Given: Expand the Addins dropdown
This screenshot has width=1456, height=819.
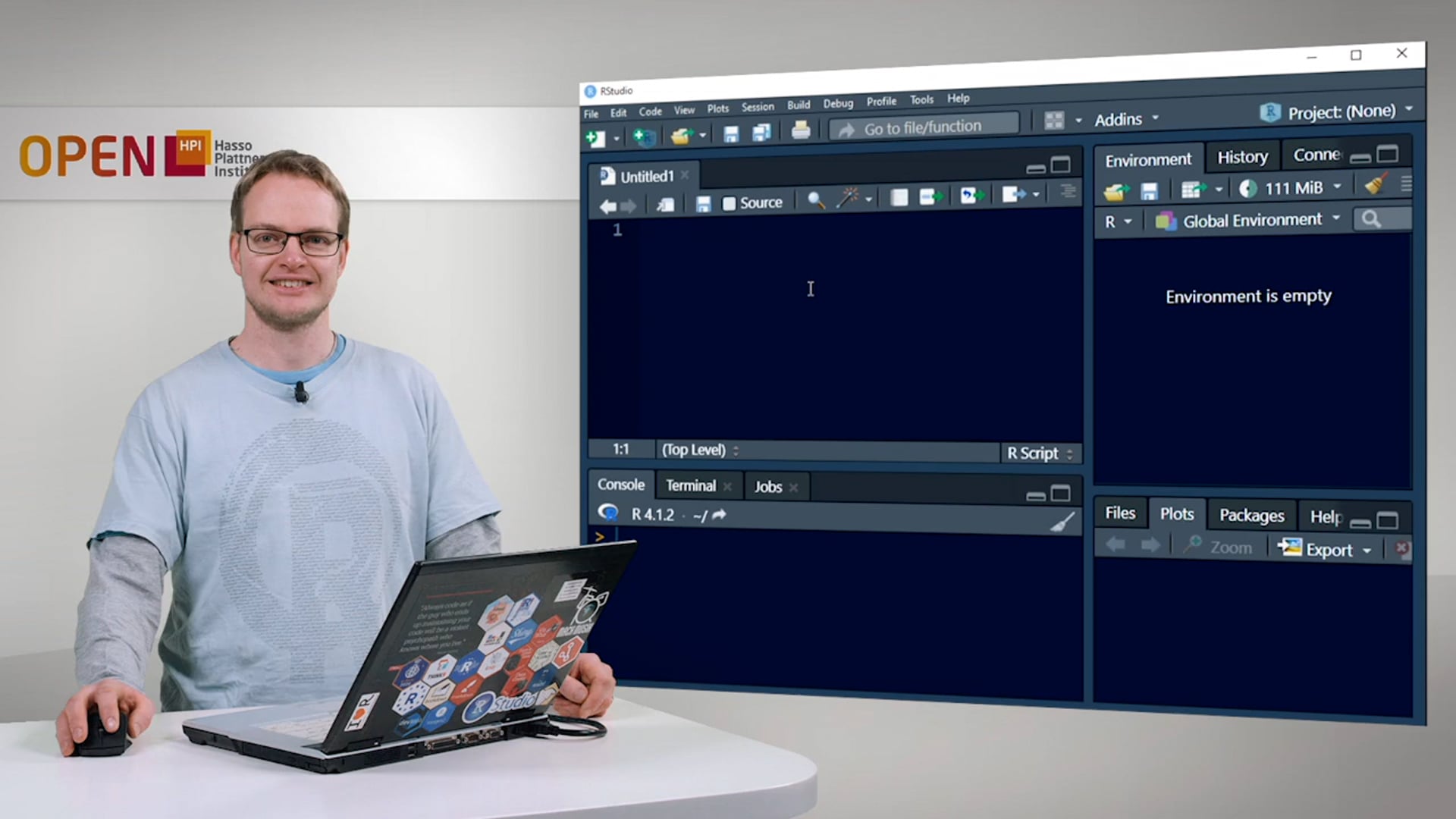Looking at the screenshot, I should (x=1125, y=119).
